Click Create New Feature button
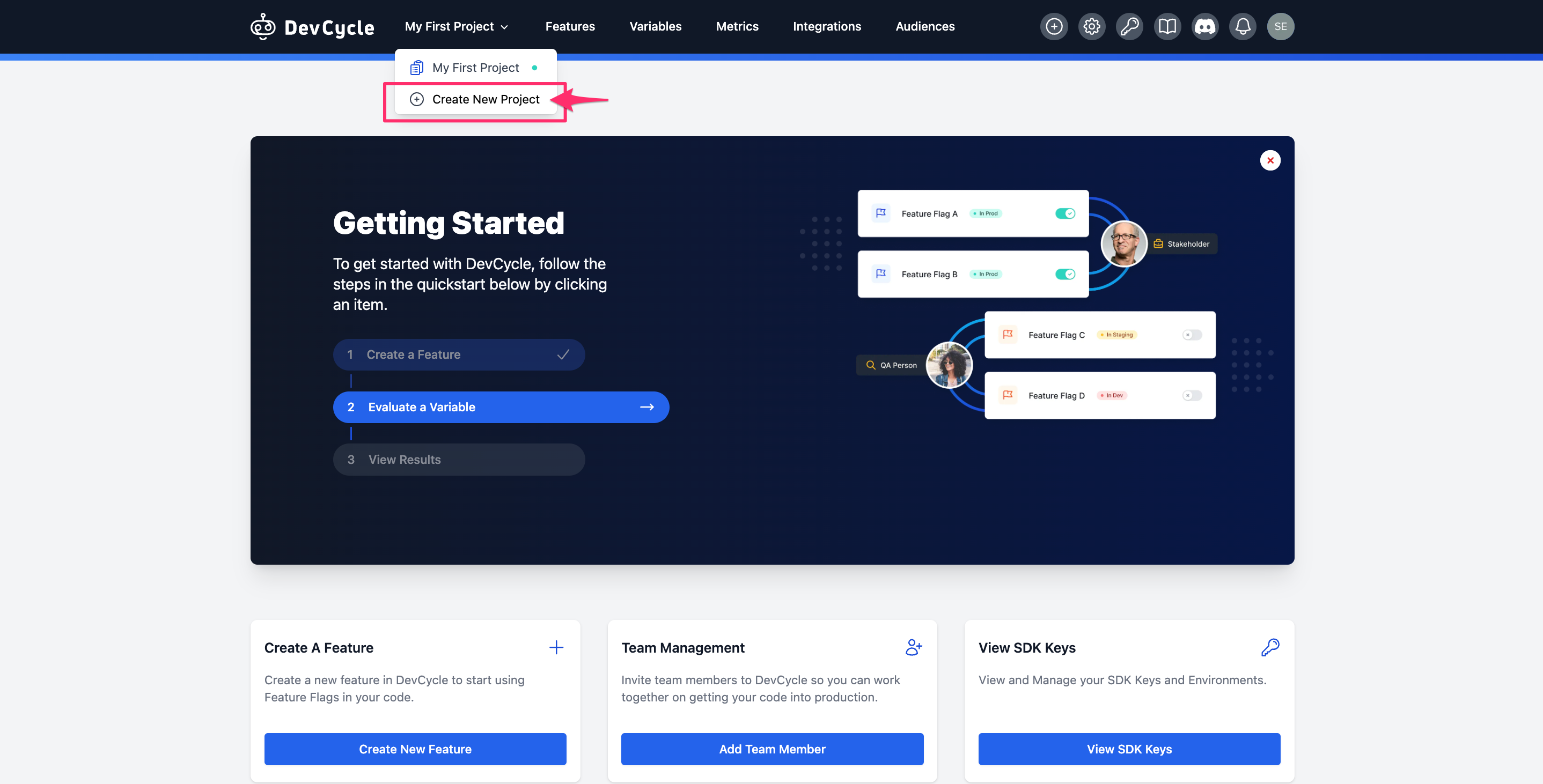This screenshot has height=784, width=1543. click(415, 748)
